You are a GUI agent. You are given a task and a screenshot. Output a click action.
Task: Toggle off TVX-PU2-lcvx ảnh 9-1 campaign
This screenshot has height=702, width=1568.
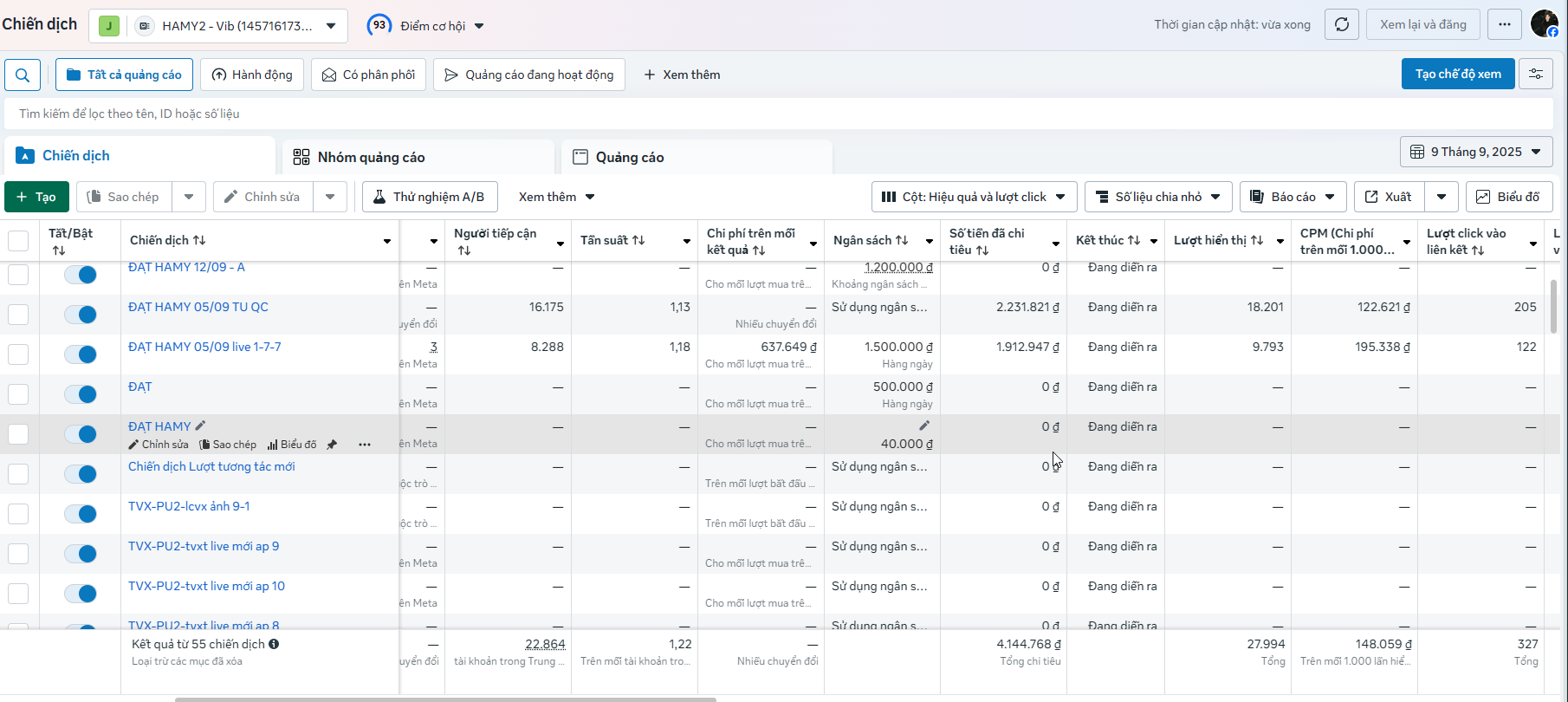[81, 514]
